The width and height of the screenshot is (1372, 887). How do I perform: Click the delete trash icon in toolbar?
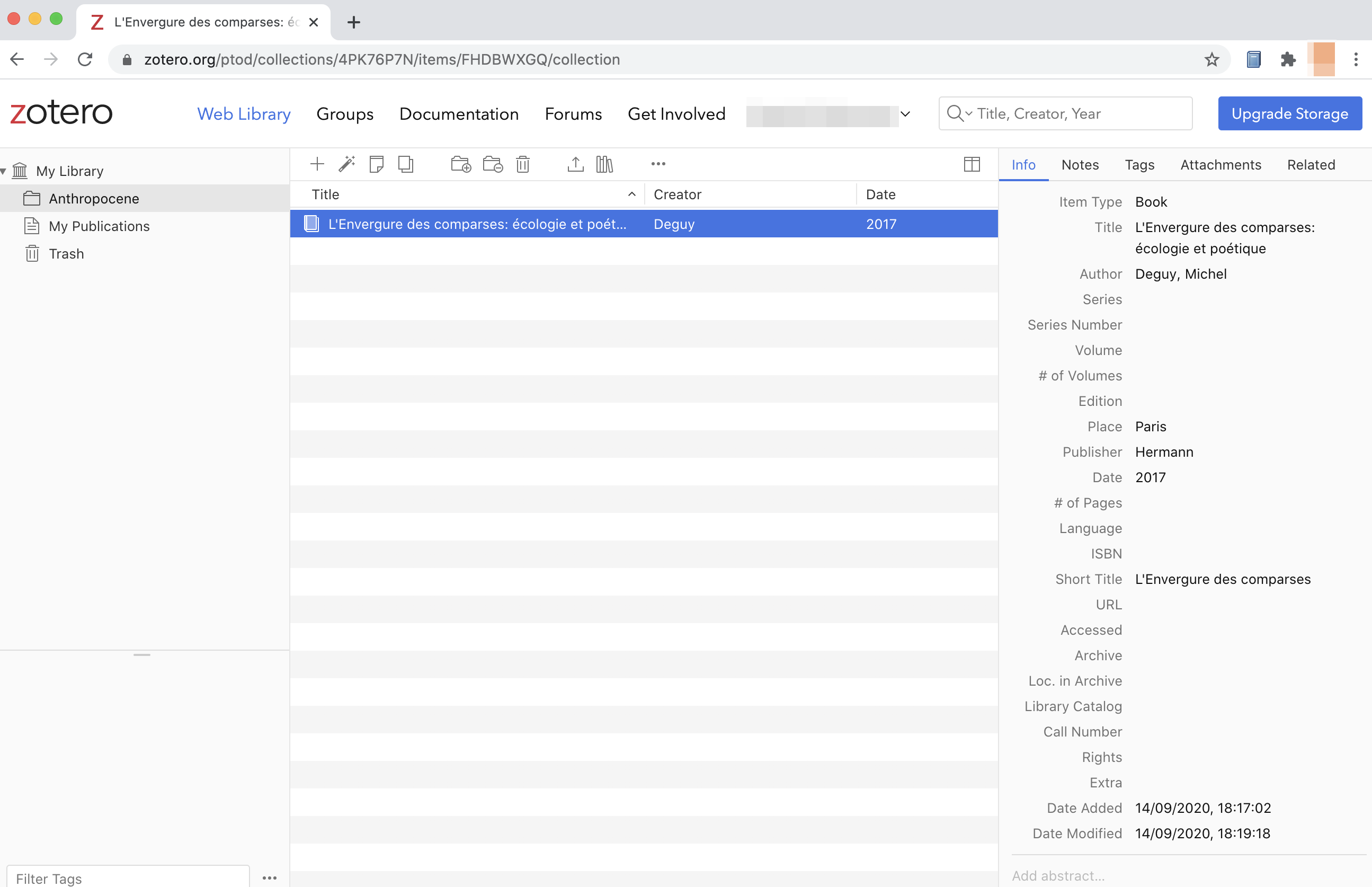523,164
